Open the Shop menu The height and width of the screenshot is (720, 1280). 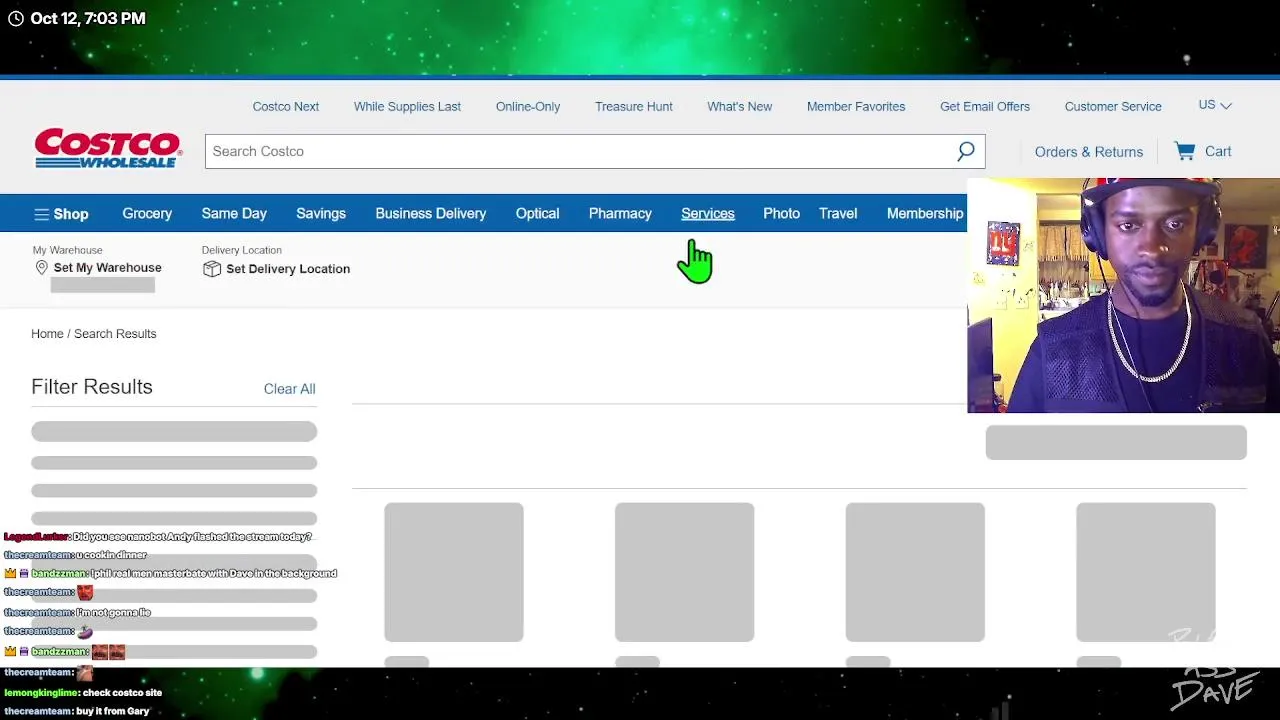[61, 214]
